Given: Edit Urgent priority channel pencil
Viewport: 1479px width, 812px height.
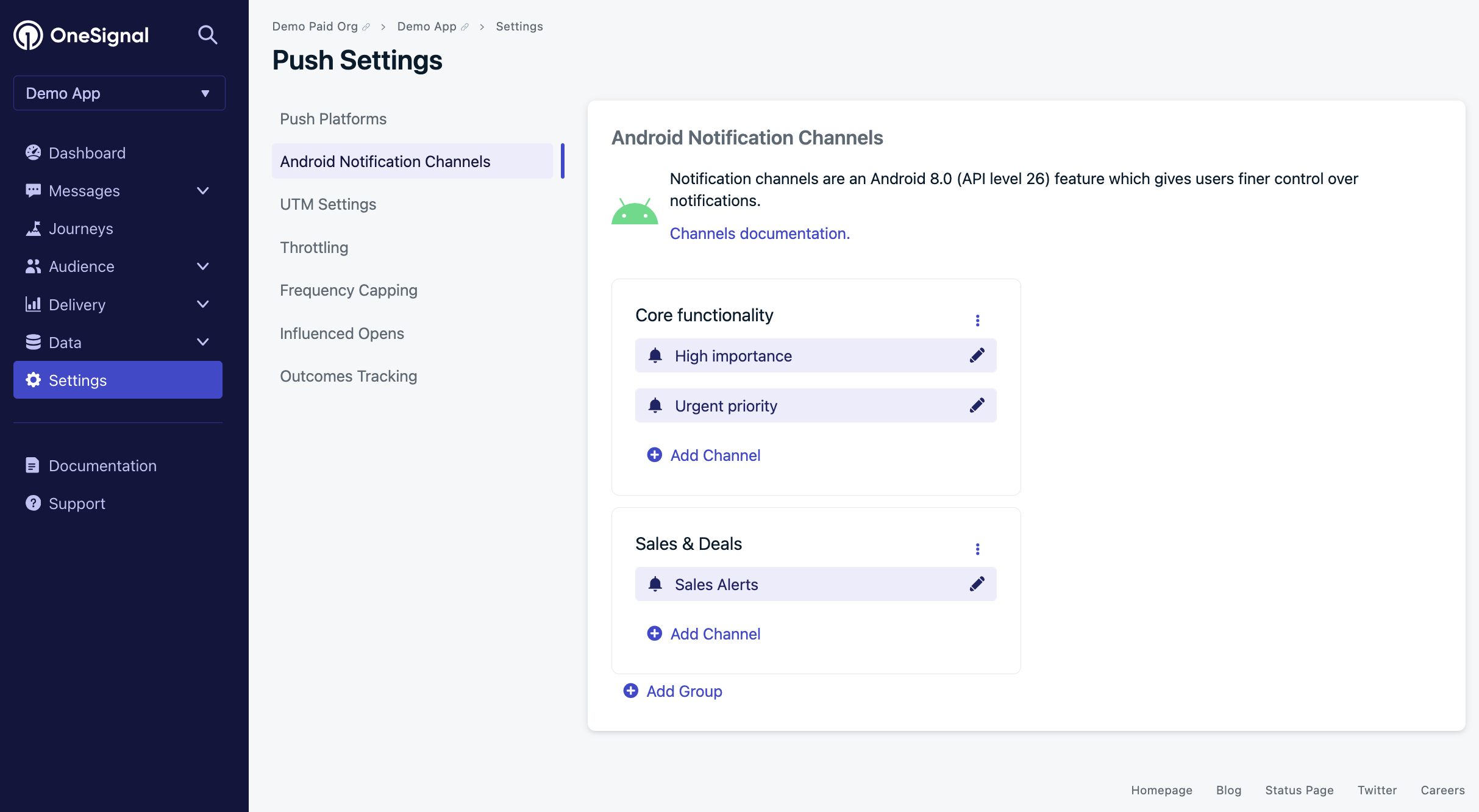Looking at the screenshot, I should tap(977, 405).
